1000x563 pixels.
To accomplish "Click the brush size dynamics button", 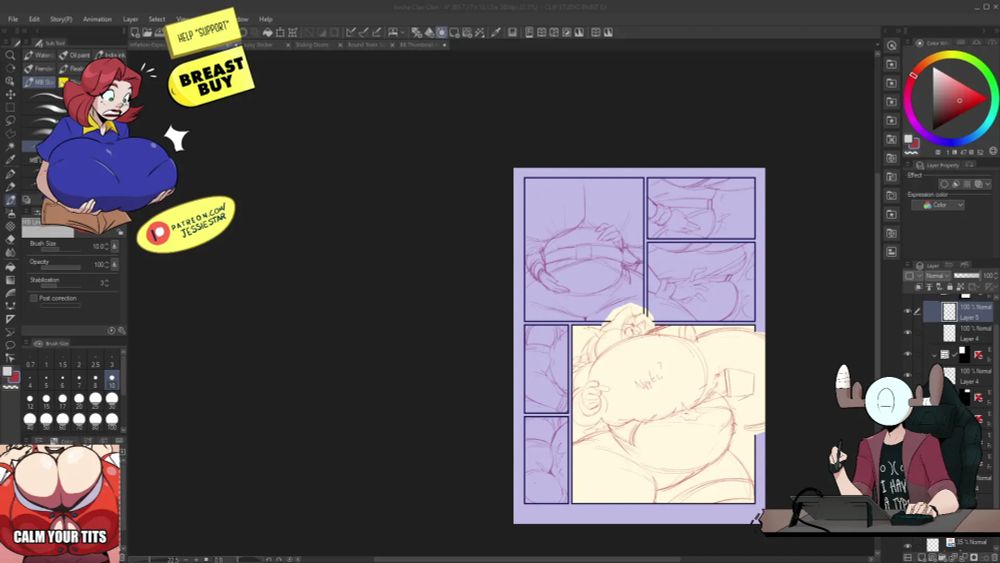I will pyautogui.click(x=115, y=246).
